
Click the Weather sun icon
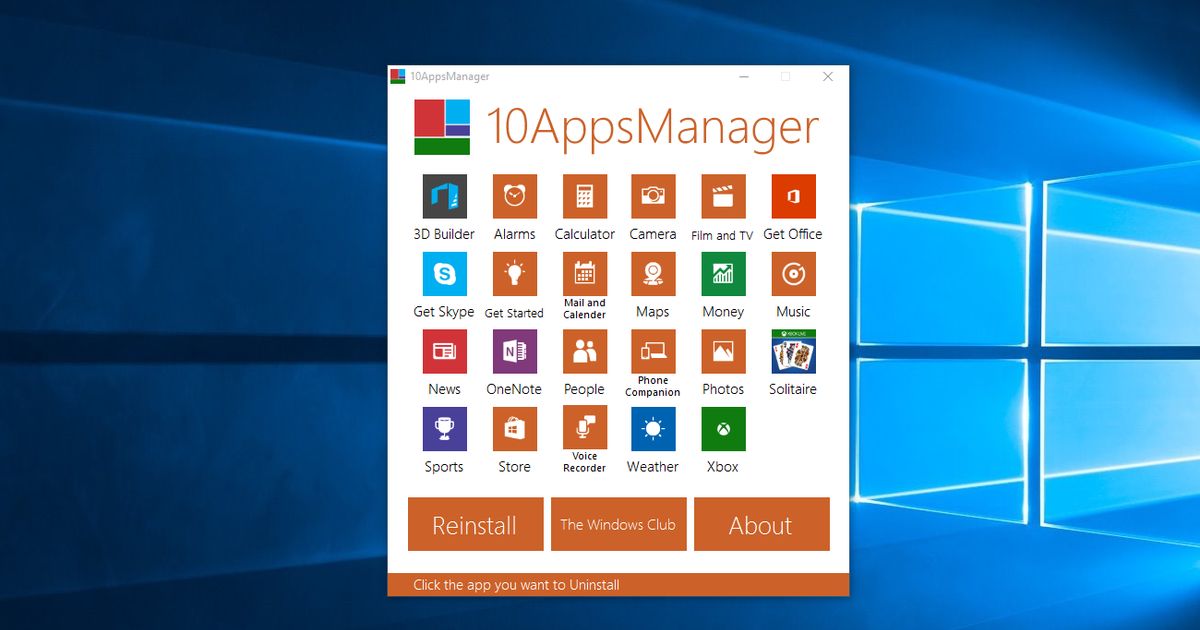pyautogui.click(x=653, y=428)
